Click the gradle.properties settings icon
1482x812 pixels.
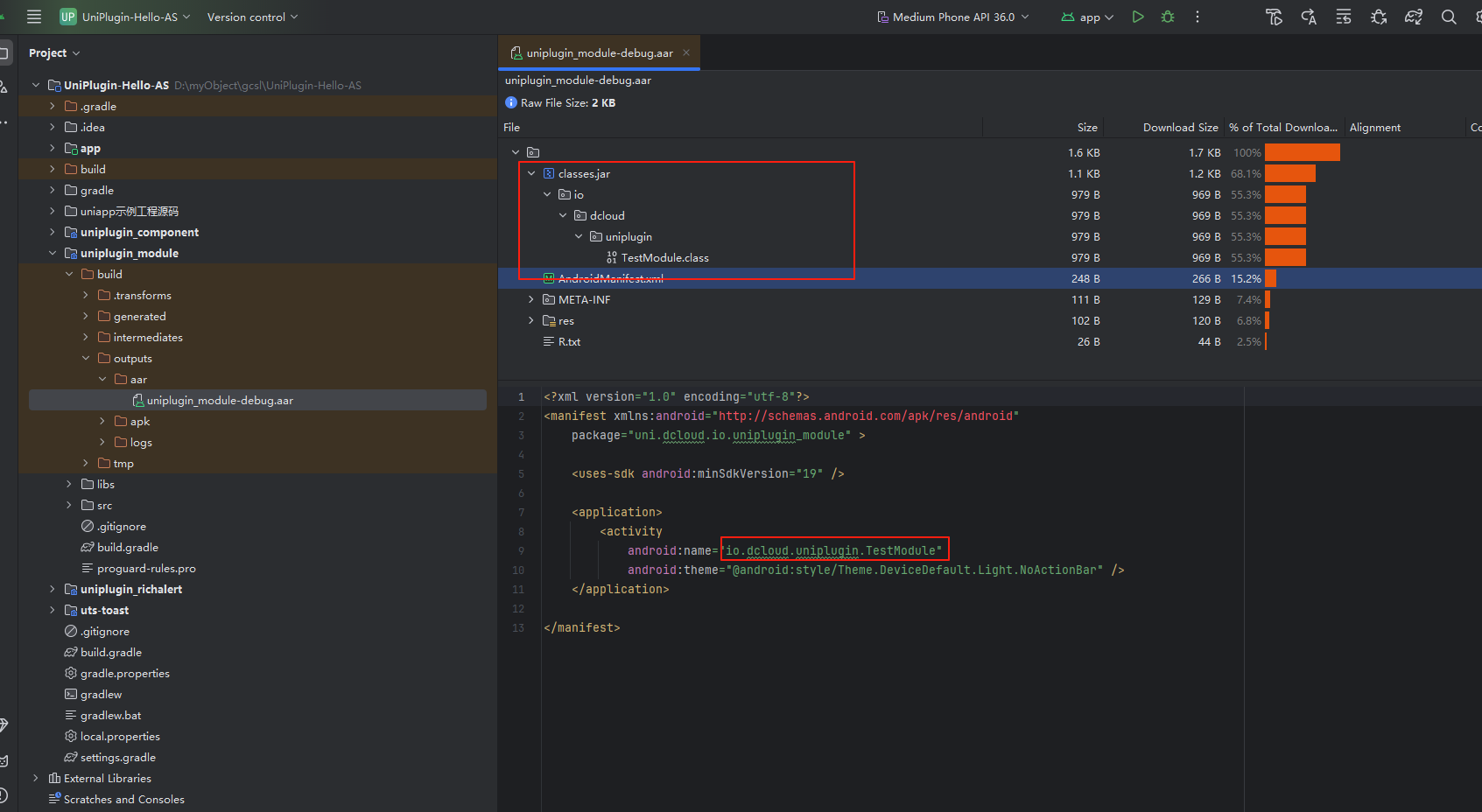(x=71, y=673)
